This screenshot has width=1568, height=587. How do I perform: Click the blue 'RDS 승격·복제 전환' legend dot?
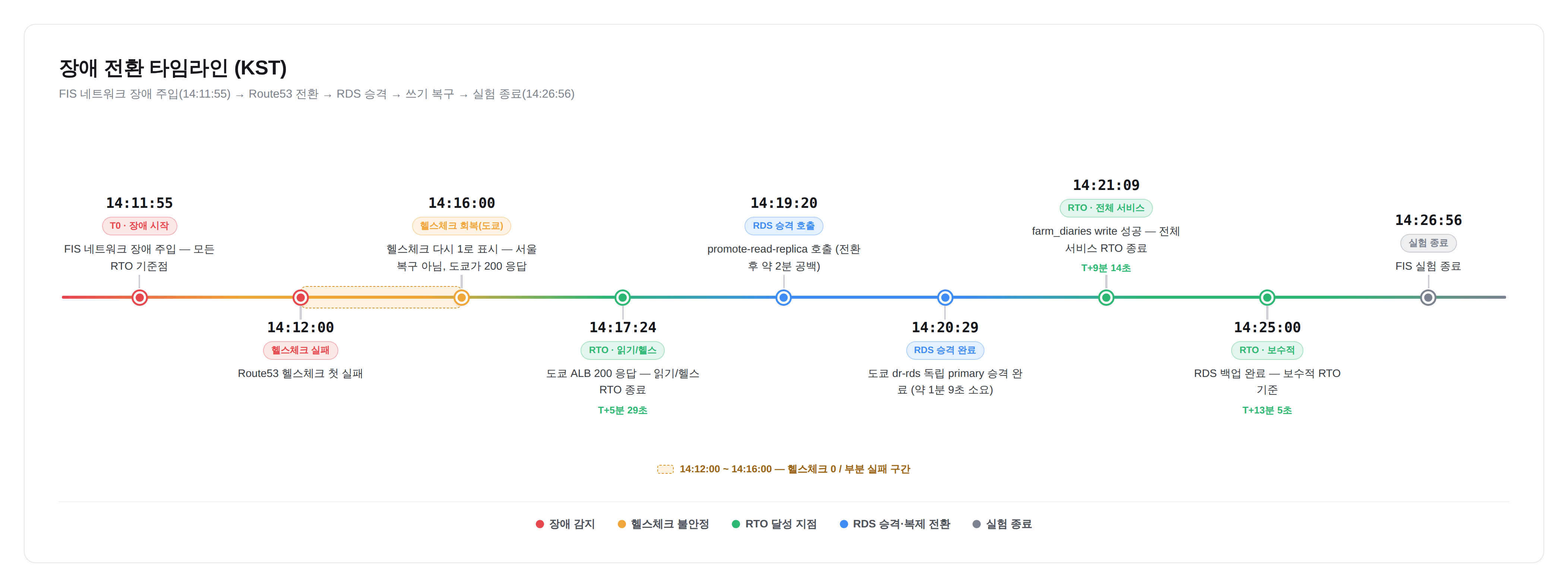tap(844, 524)
